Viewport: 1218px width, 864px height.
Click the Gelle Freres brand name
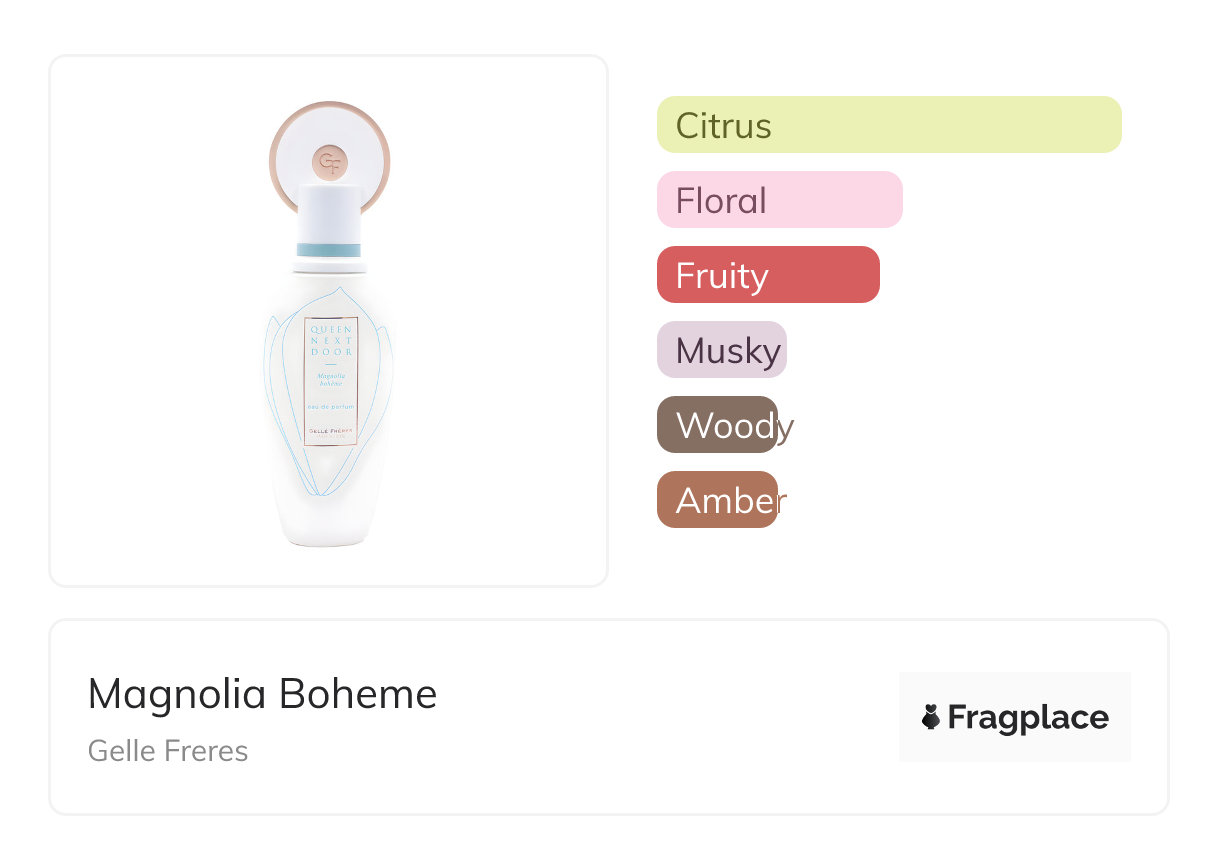pos(168,751)
